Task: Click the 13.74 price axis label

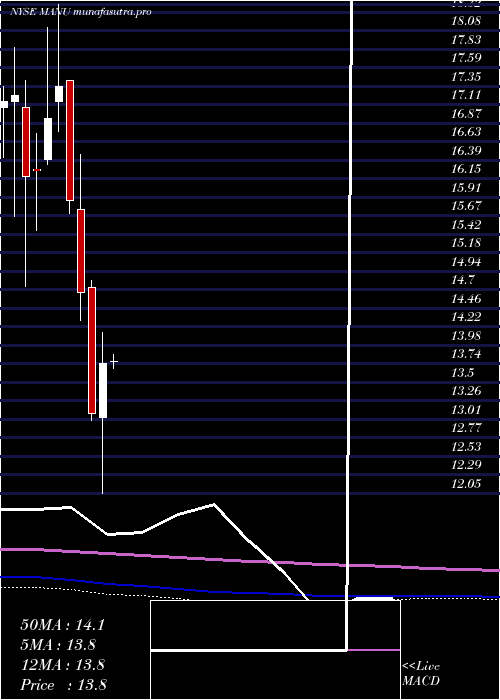Action: click(466, 354)
